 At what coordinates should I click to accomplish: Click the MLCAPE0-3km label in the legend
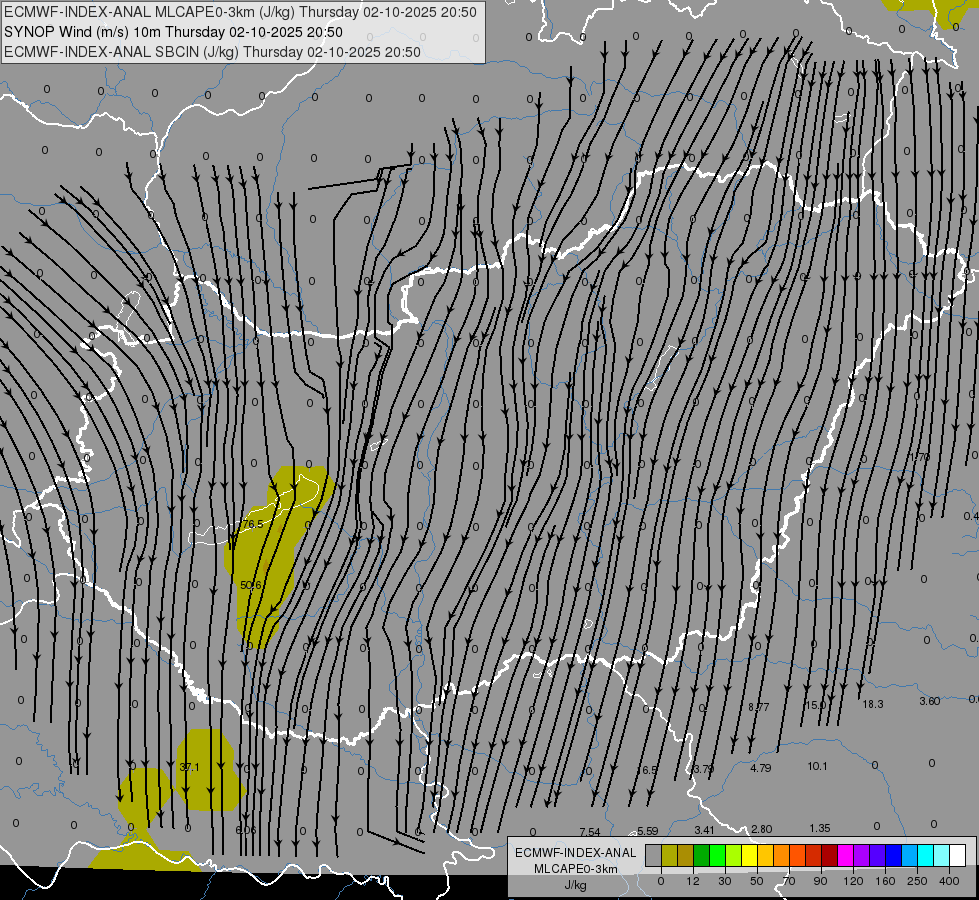pos(575,869)
